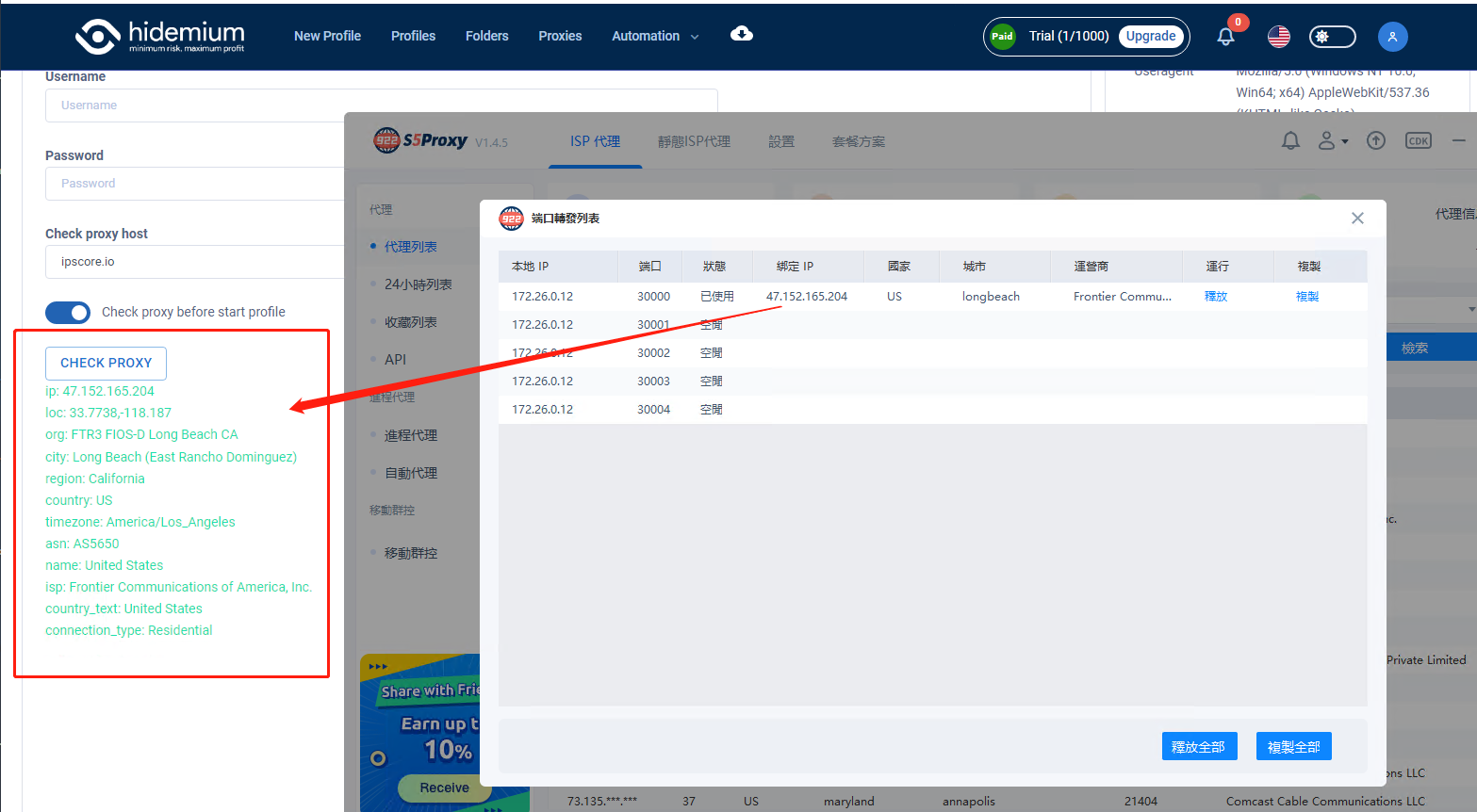
Task: Click the cloud download icon in navbar
Action: pos(742,34)
